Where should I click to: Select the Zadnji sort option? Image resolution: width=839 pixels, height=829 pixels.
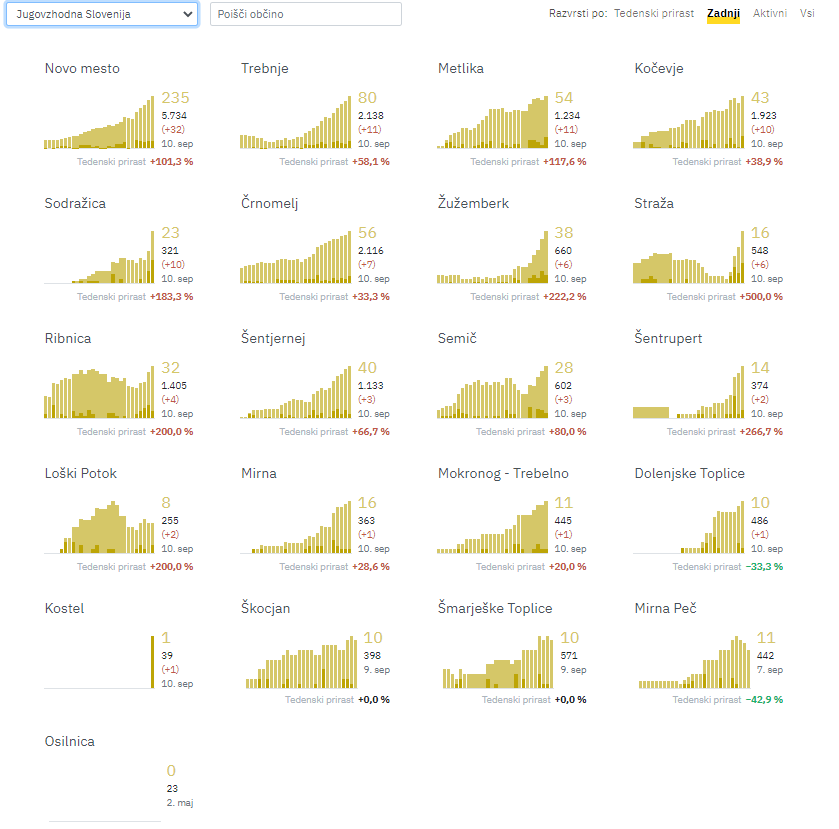coord(723,13)
